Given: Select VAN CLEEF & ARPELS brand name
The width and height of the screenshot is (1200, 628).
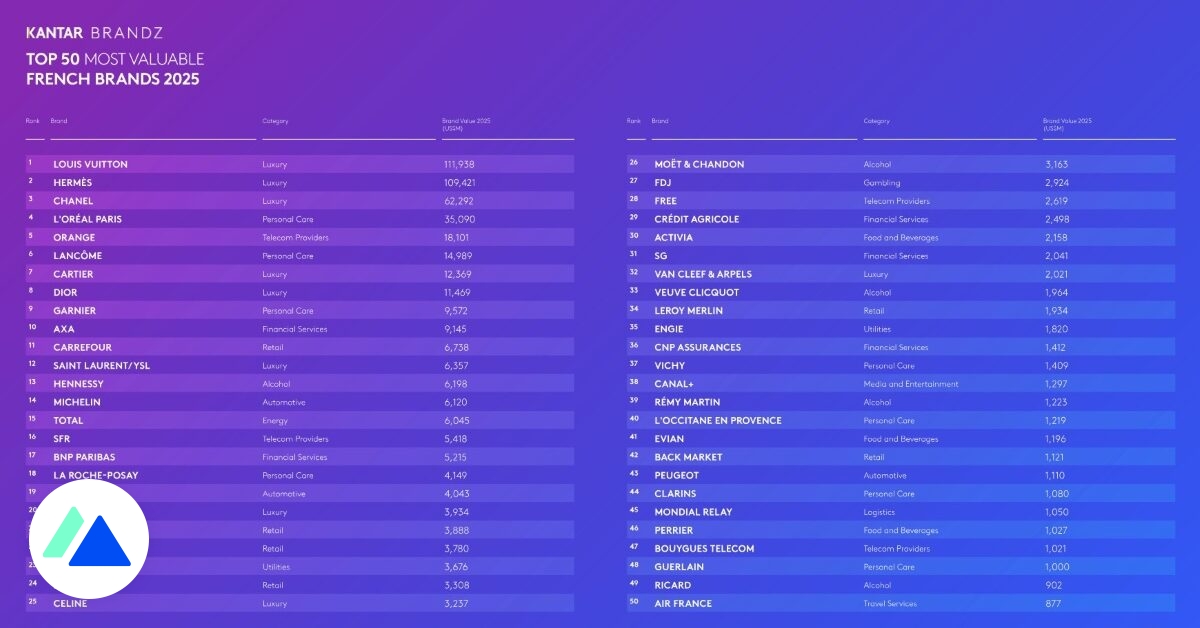Looking at the screenshot, I should pos(703,274).
